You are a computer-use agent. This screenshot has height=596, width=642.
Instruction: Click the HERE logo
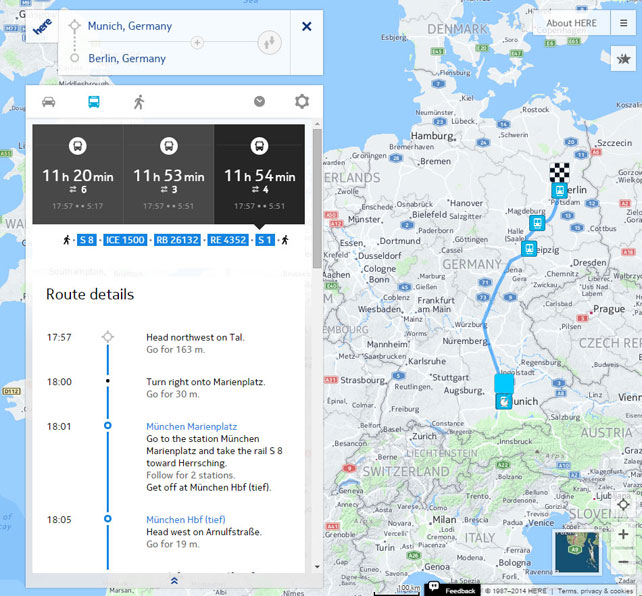click(x=42, y=28)
